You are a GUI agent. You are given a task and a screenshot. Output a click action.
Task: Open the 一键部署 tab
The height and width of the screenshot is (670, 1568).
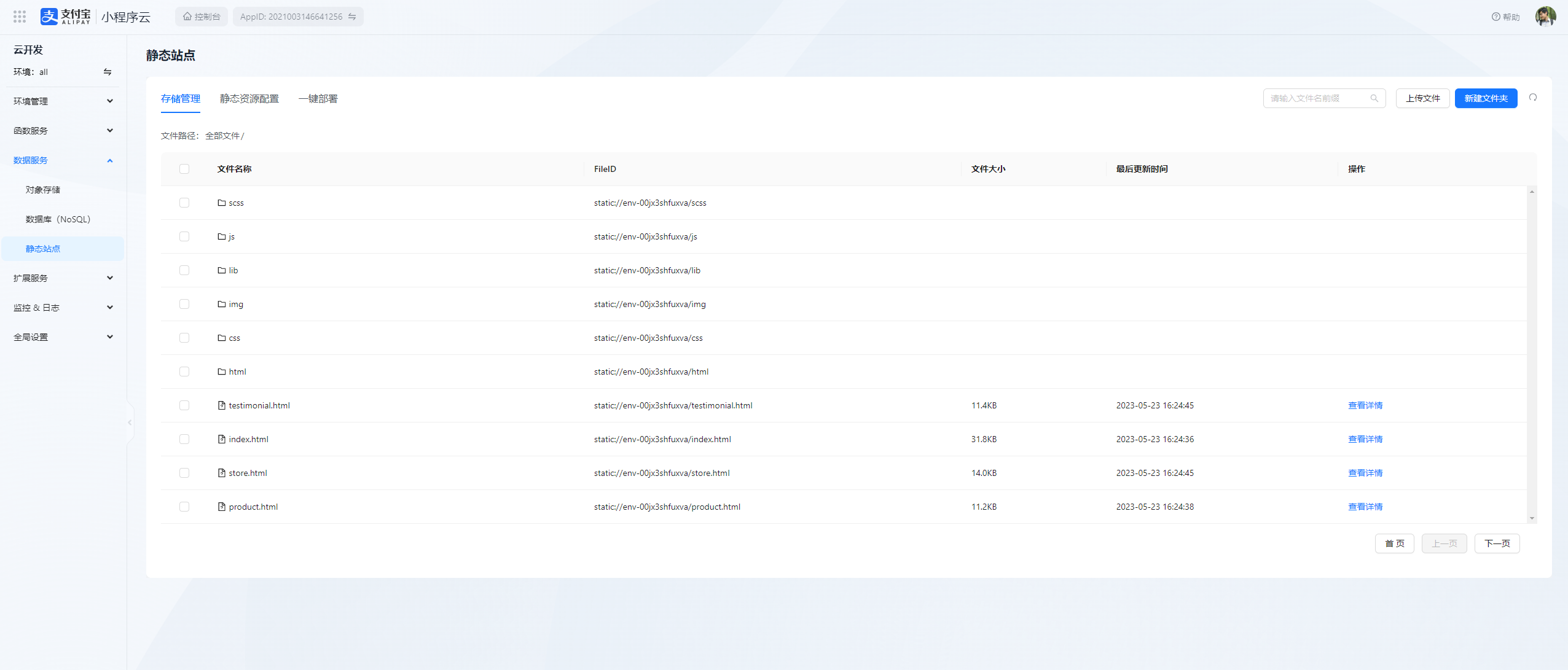coord(318,99)
